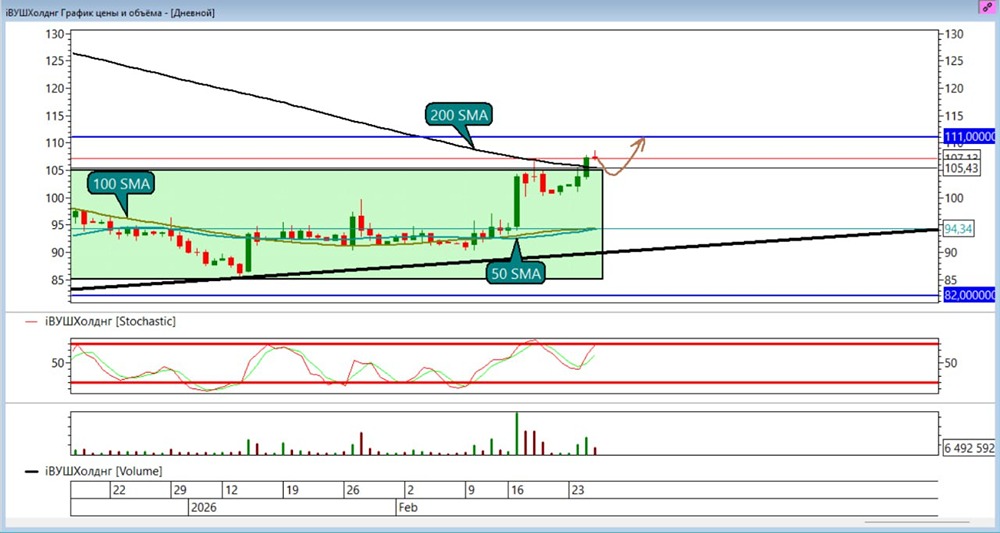Viewport: 1000px width, 533px height.
Task: Click the 105,43 price level label
Action: [x=962, y=168]
